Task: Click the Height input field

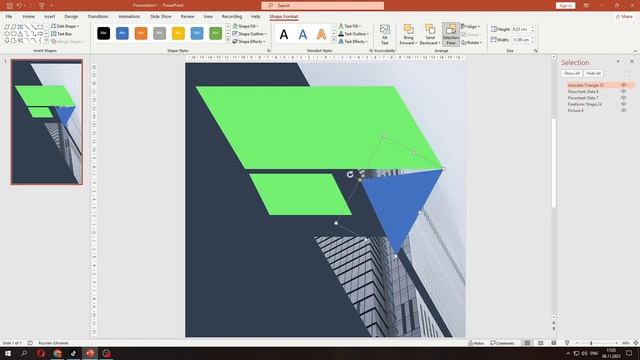Action: 521,29
